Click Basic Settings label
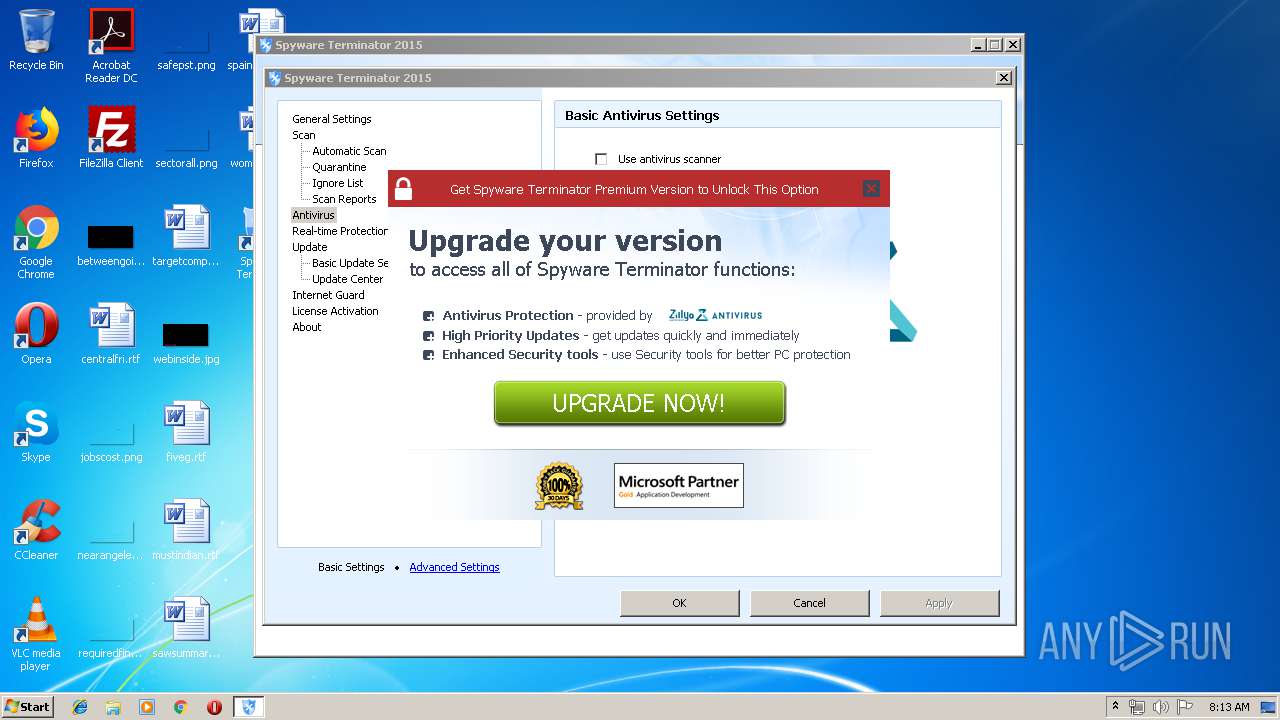1280x720 pixels. click(351, 567)
